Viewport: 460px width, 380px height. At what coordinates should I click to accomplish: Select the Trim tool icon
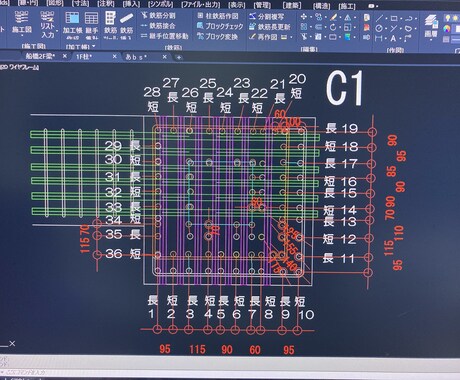[304, 36]
